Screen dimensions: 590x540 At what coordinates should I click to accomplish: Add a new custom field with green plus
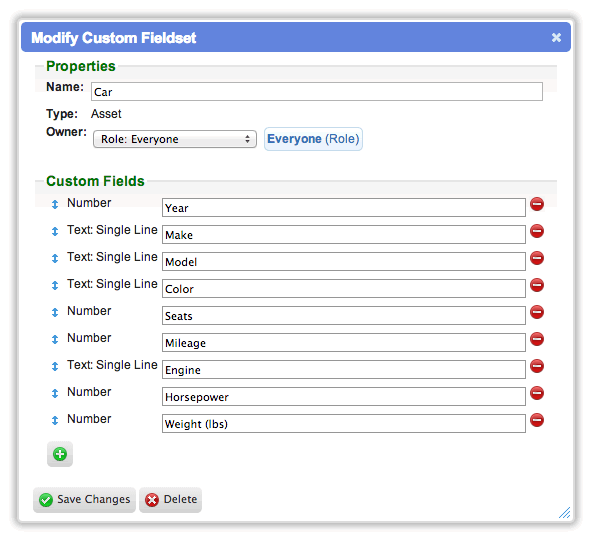[60, 454]
